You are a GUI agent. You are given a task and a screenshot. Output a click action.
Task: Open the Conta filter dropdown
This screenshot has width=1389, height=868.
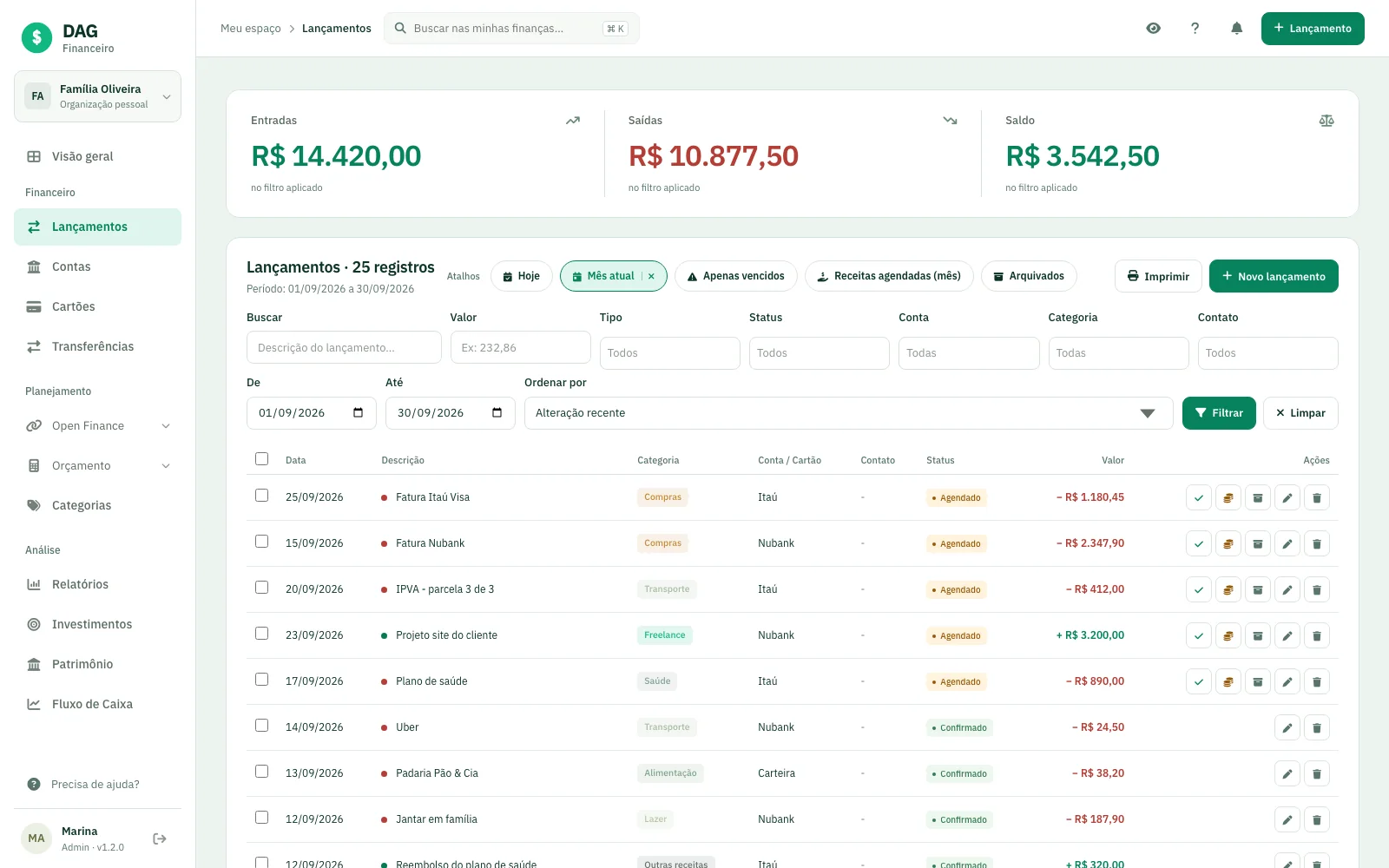[969, 353]
